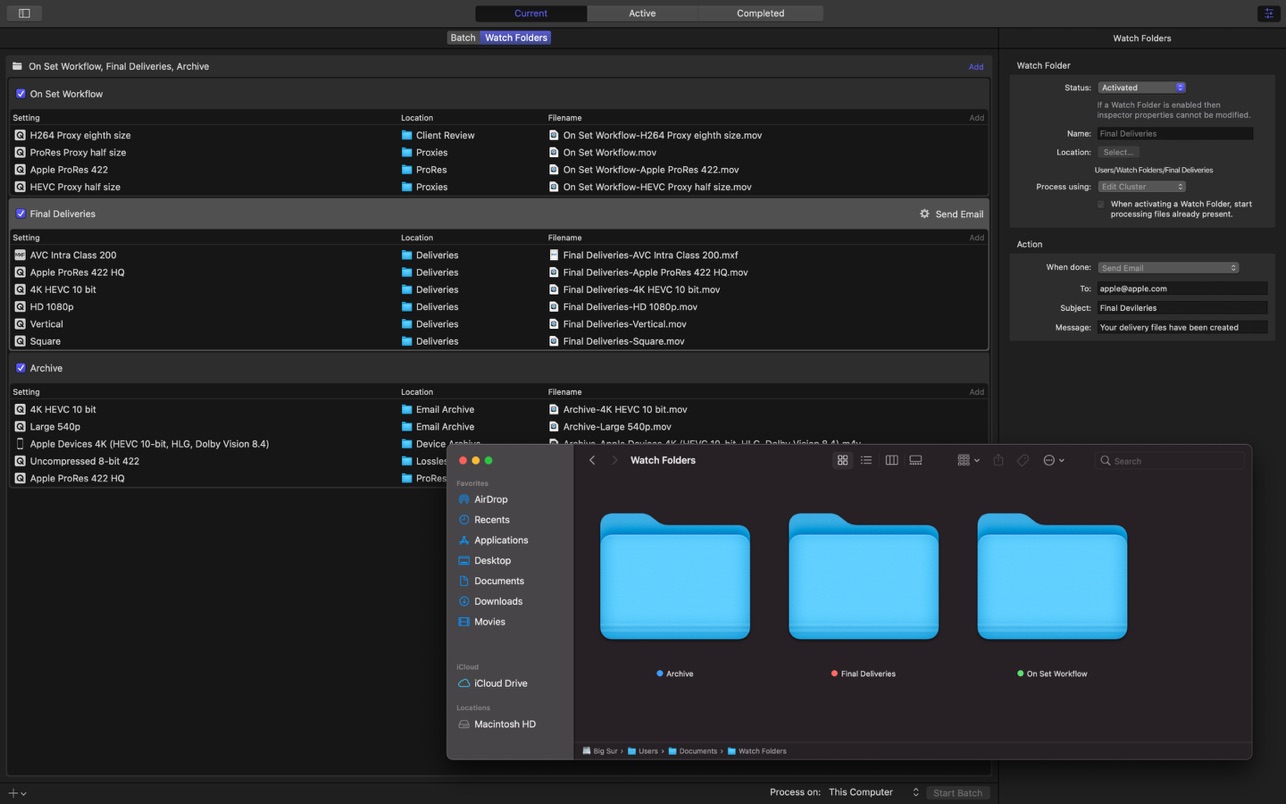Open the Process on This Computer dropdown
This screenshot has height=804, width=1286.
pos(868,792)
